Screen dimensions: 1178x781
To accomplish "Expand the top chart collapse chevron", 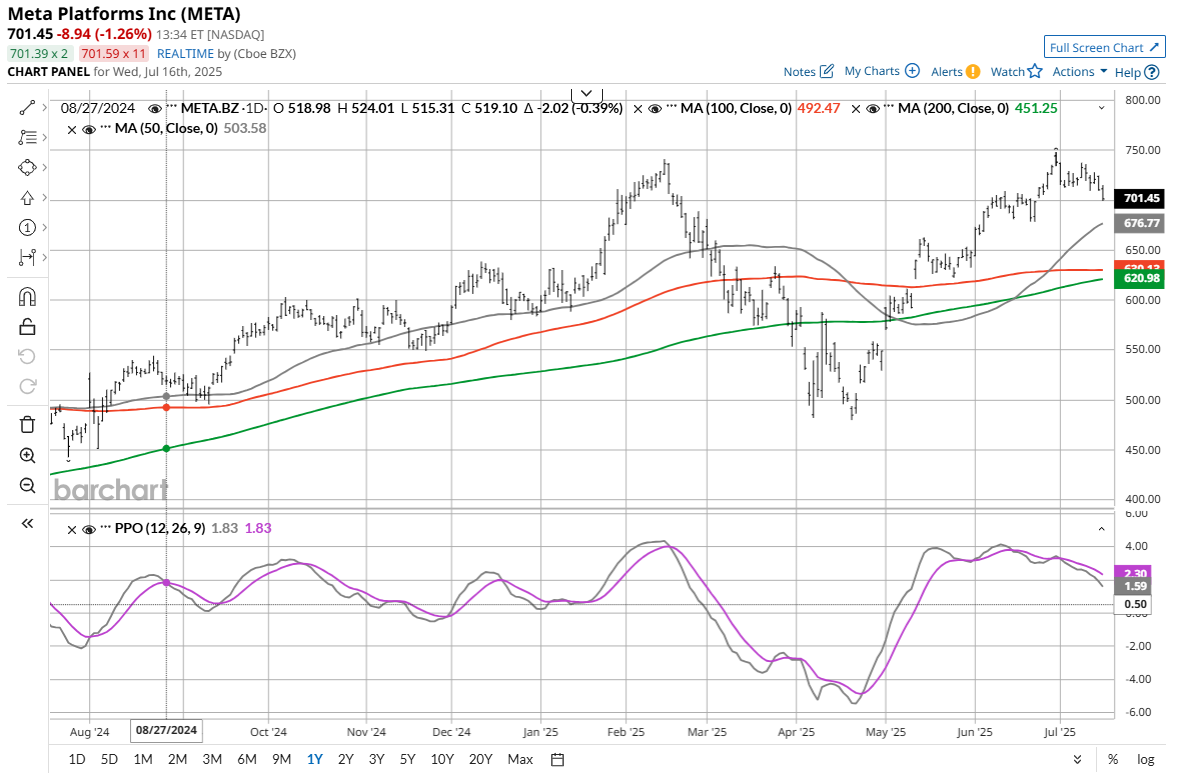I will 587,94.
